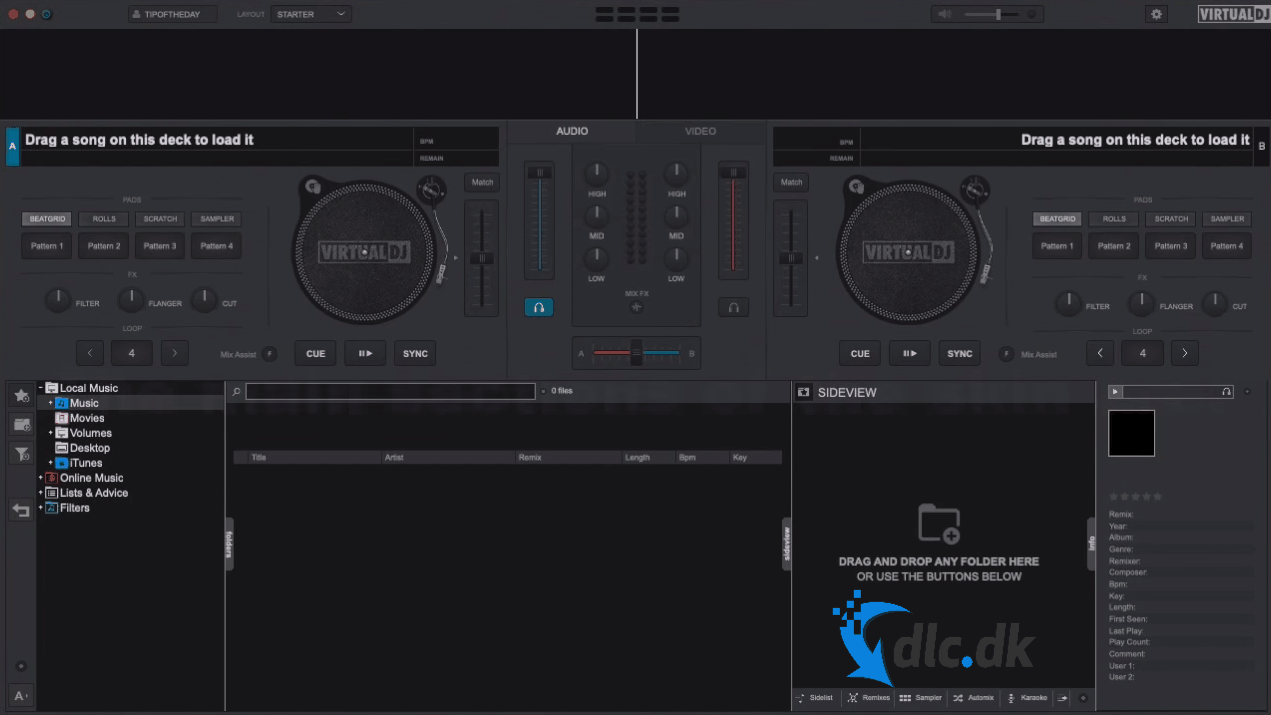Click the CUE button on deck A
The image size is (1271, 715).
click(x=315, y=353)
